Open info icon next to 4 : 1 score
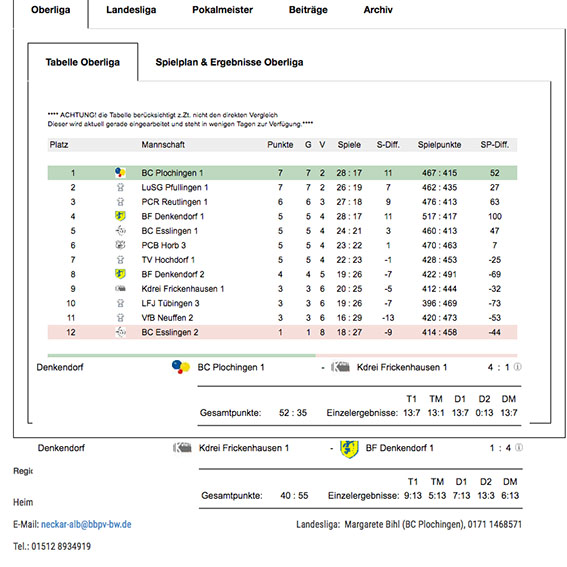The width and height of the screenshot is (567, 567). point(518,367)
